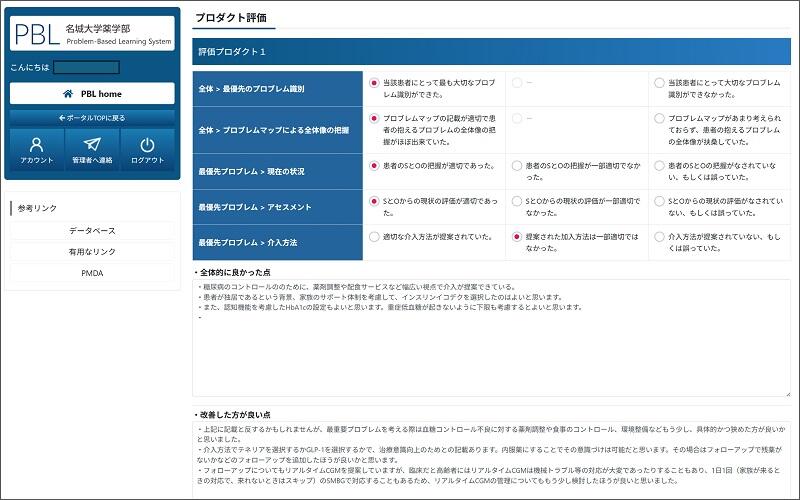800x500 pixels.
Task: Select 介入方法が提案されていない radio option
Action: point(659,237)
